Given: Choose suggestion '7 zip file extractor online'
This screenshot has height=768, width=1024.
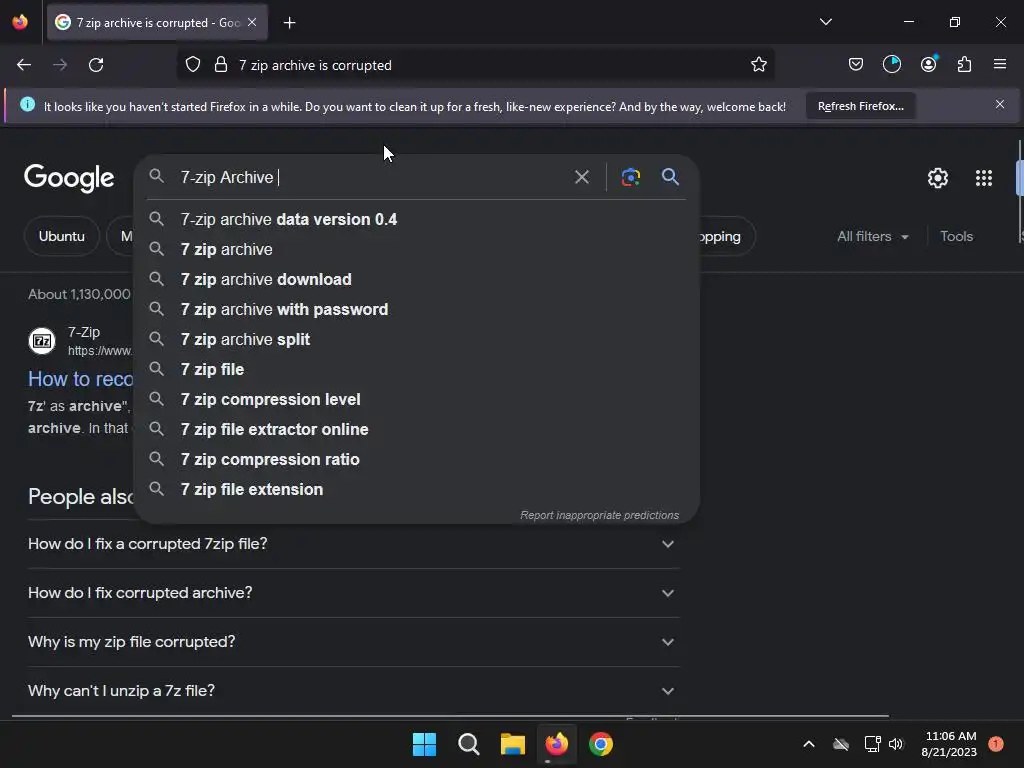Looking at the screenshot, I should tap(417, 430).
